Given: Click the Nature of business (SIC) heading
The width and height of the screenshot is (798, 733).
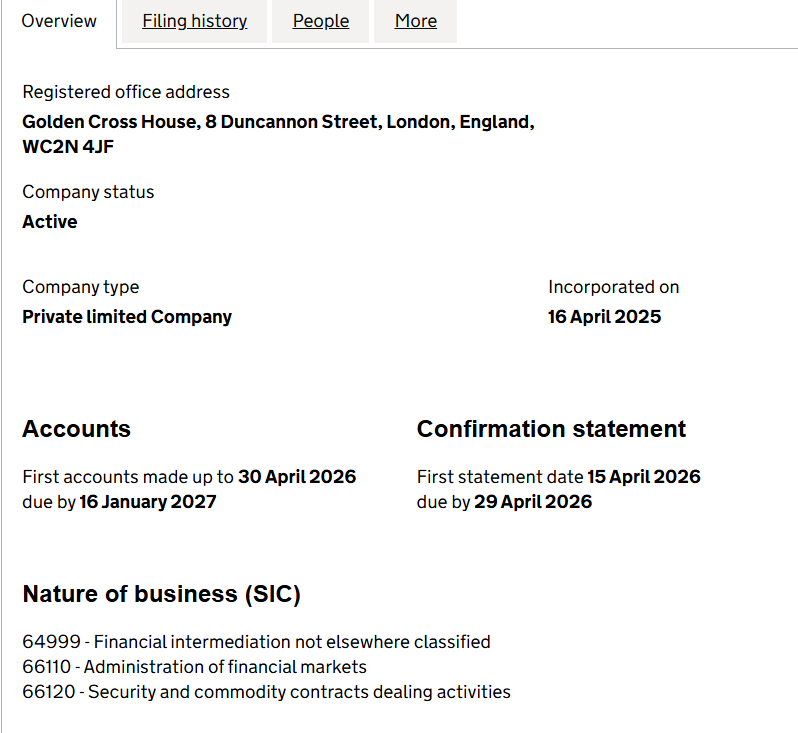Looking at the screenshot, I should tap(161, 594).
